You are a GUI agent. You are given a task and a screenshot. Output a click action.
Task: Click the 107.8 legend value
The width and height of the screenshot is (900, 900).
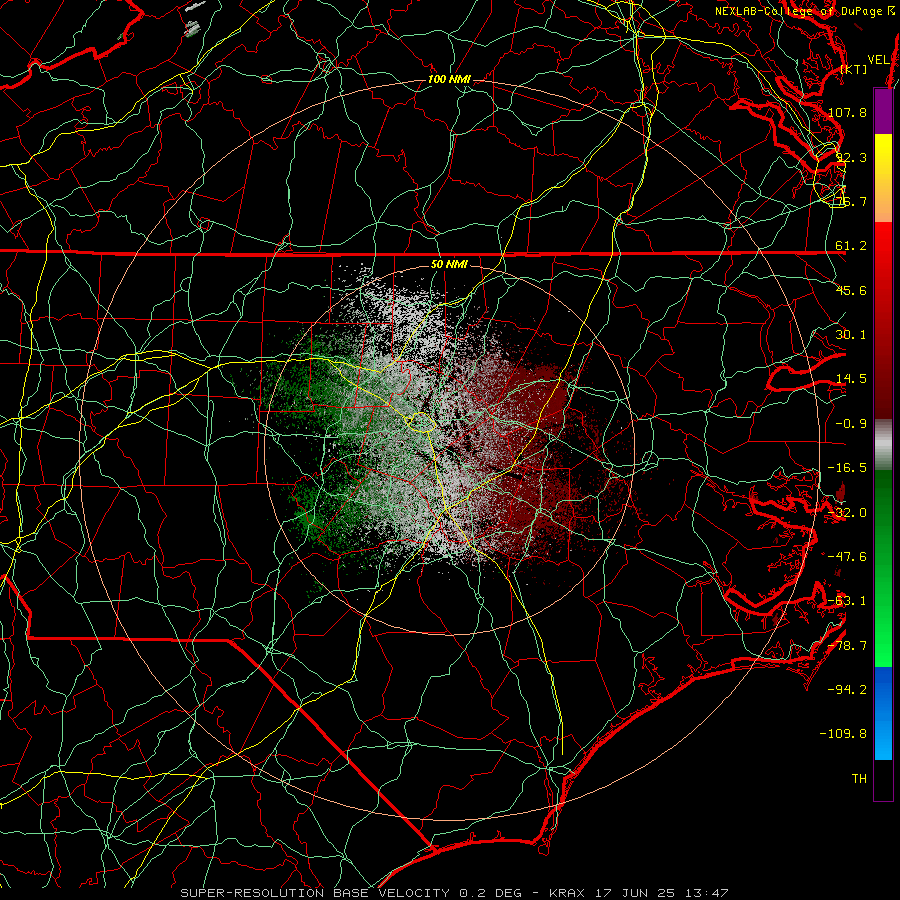pos(847,112)
